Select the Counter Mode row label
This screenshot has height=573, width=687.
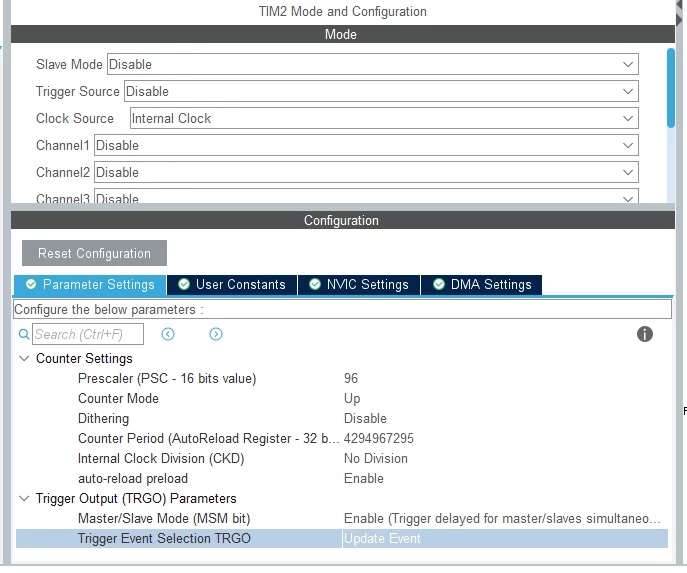[118, 399]
